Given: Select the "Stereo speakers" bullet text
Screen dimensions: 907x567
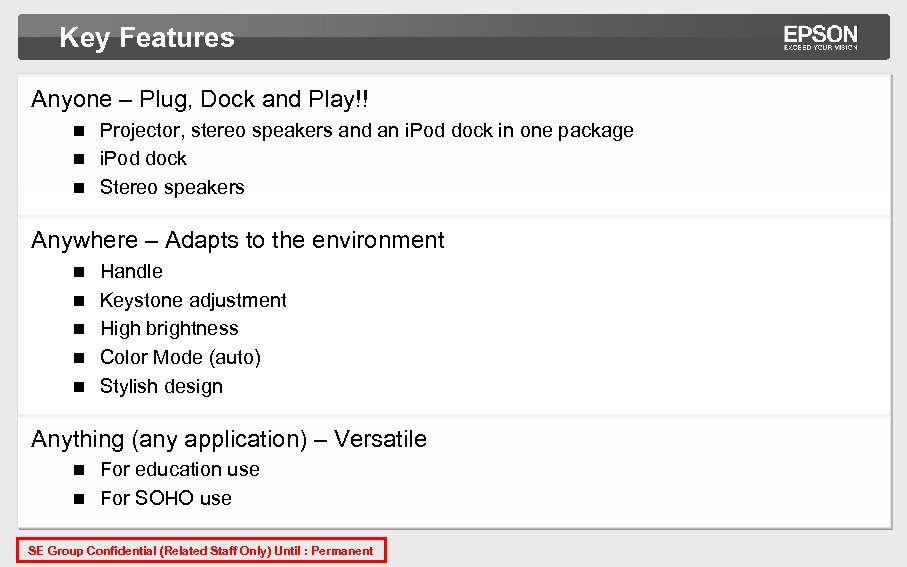Looking at the screenshot, I should pos(172,188).
